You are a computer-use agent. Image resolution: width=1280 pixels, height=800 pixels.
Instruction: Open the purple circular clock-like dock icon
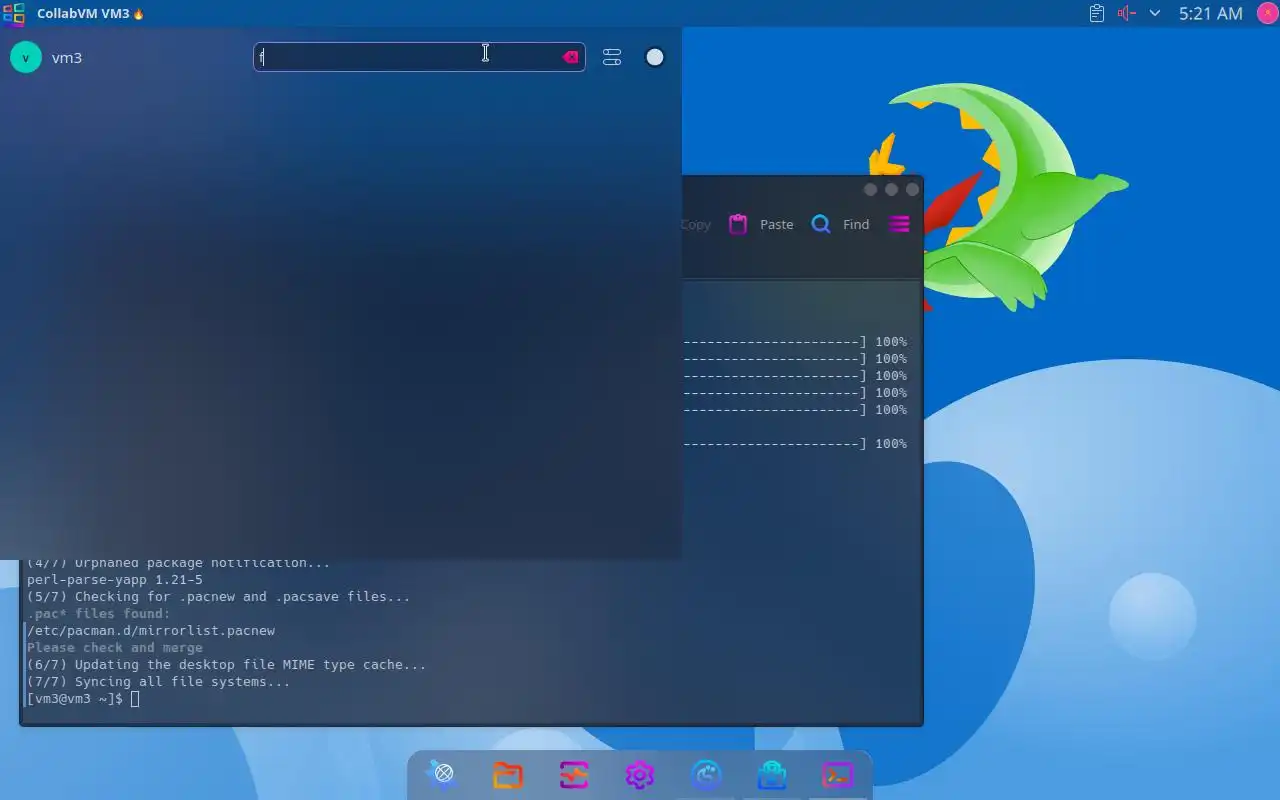707,775
